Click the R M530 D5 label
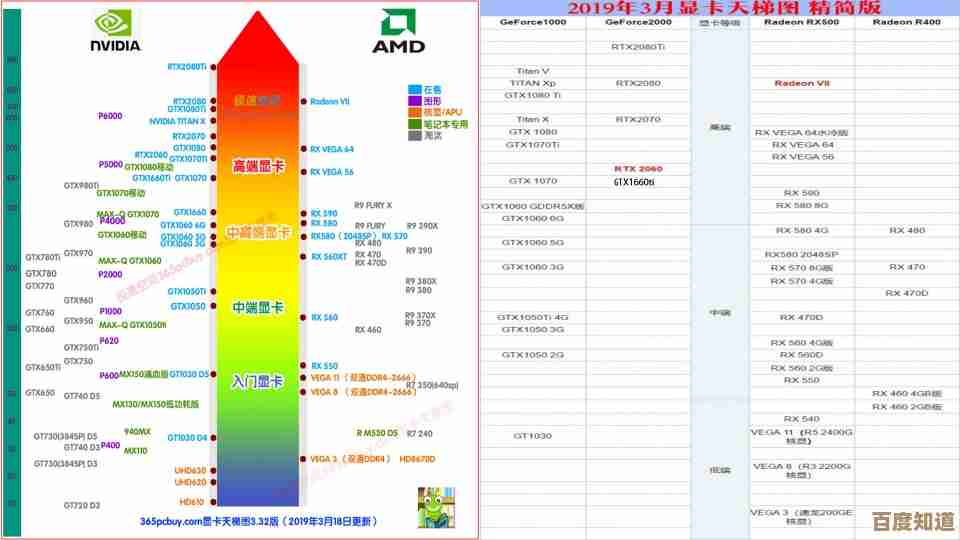This screenshot has width=960, height=540. pyautogui.click(x=377, y=433)
